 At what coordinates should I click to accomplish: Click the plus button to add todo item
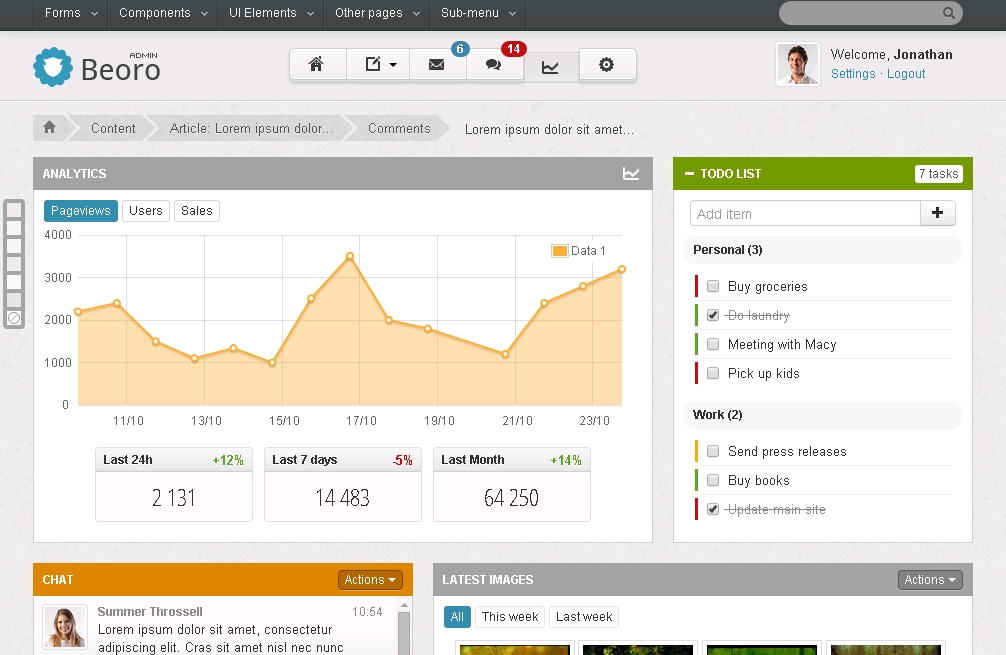(x=937, y=213)
